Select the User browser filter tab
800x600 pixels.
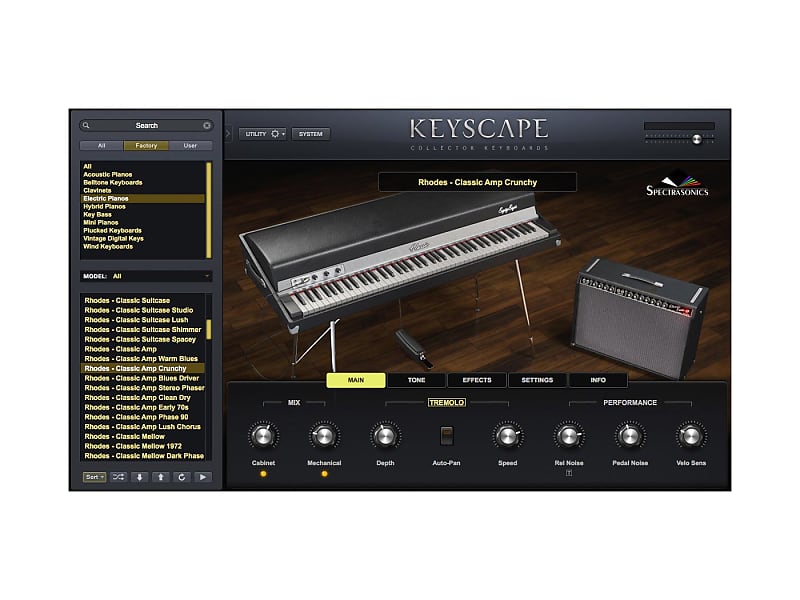190,146
